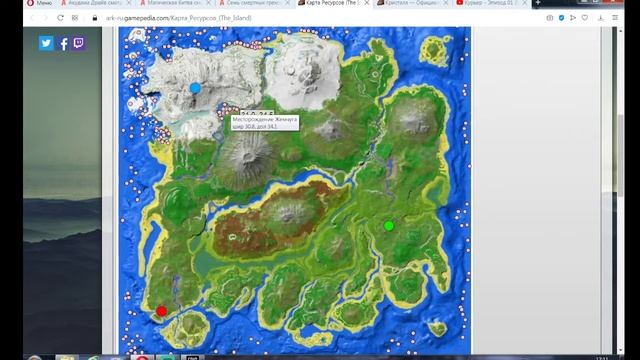Open the Opera icon in the taskbar
640x360 pixels.
pyautogui.click(x=142, y=358)
